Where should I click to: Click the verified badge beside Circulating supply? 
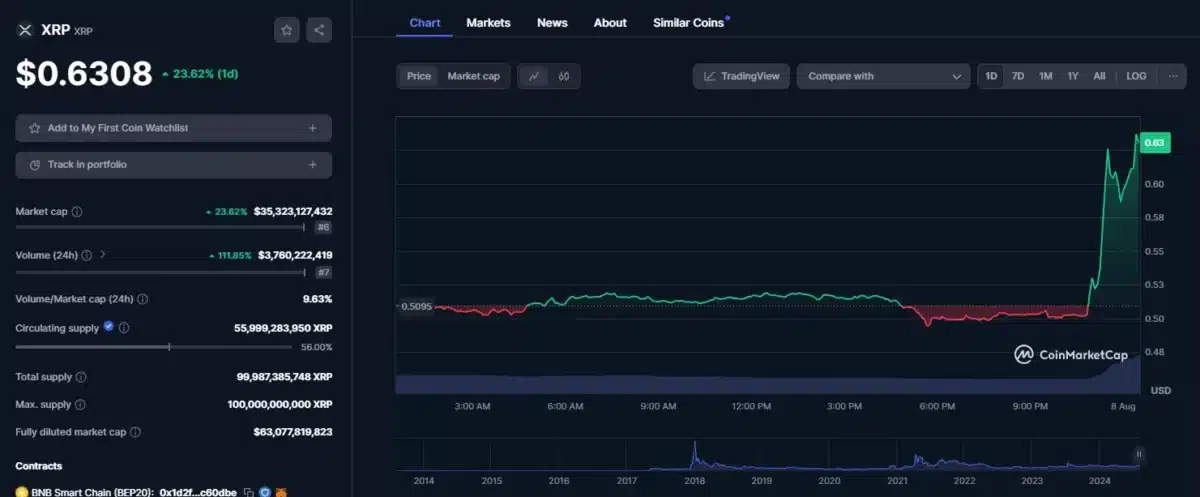point(108,327)
